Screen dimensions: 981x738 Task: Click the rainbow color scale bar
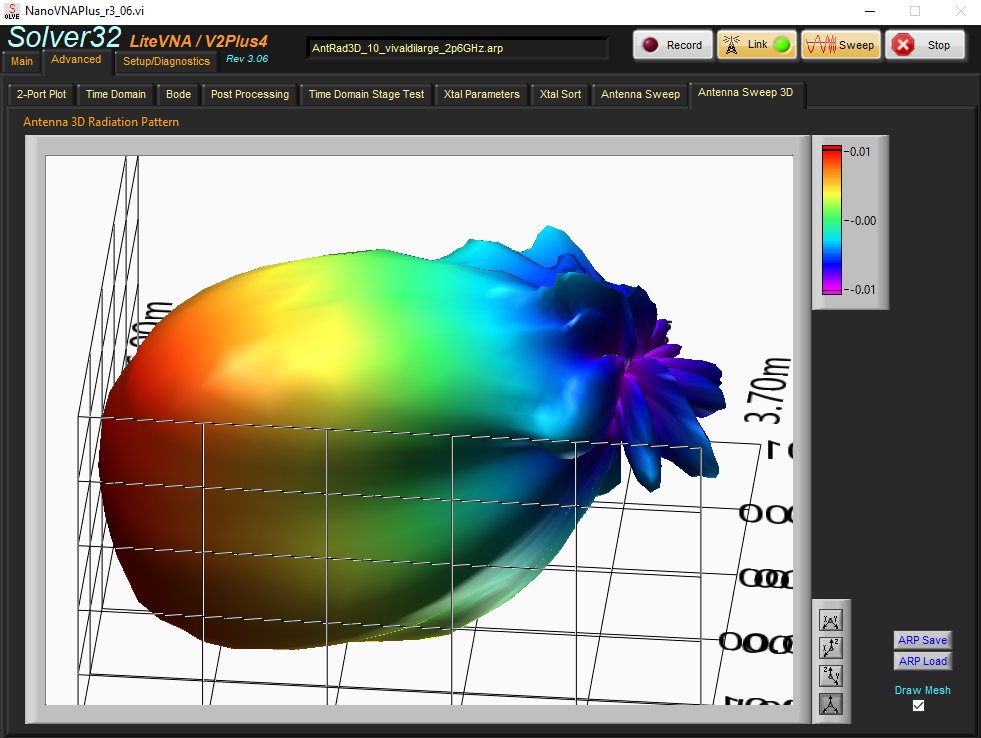[831, 220]
